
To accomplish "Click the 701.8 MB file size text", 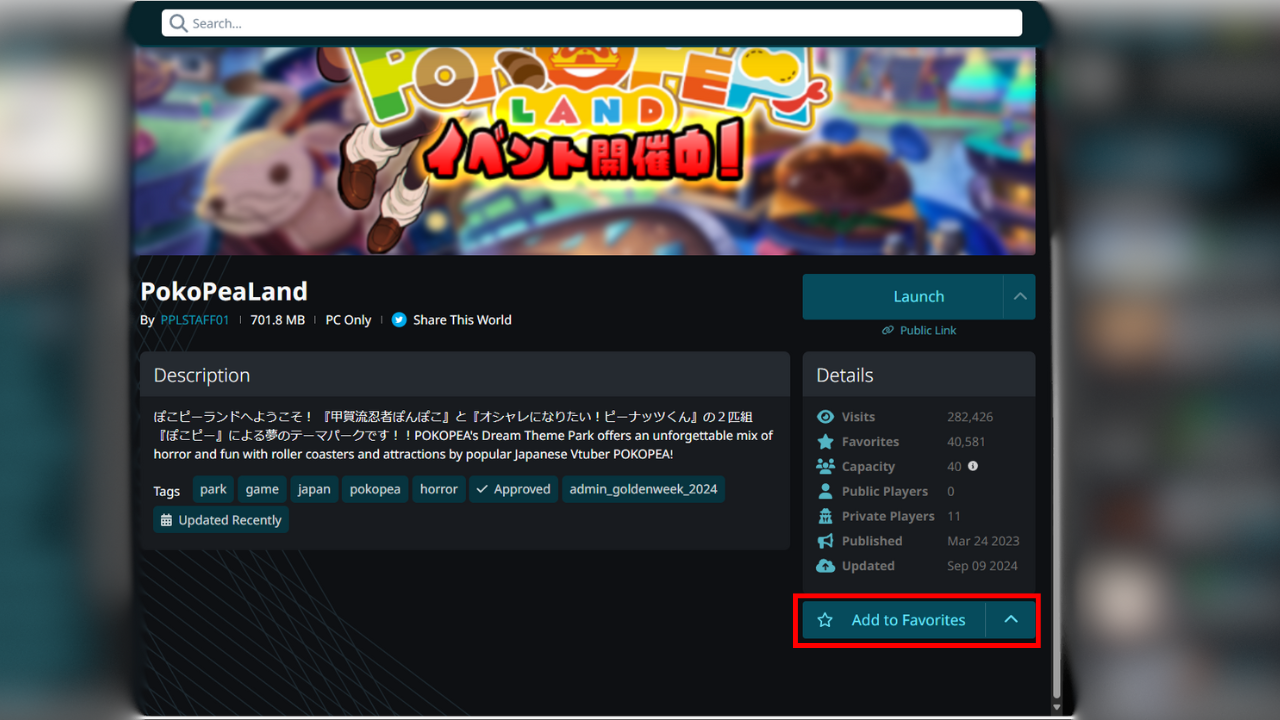I will (278, 320).
